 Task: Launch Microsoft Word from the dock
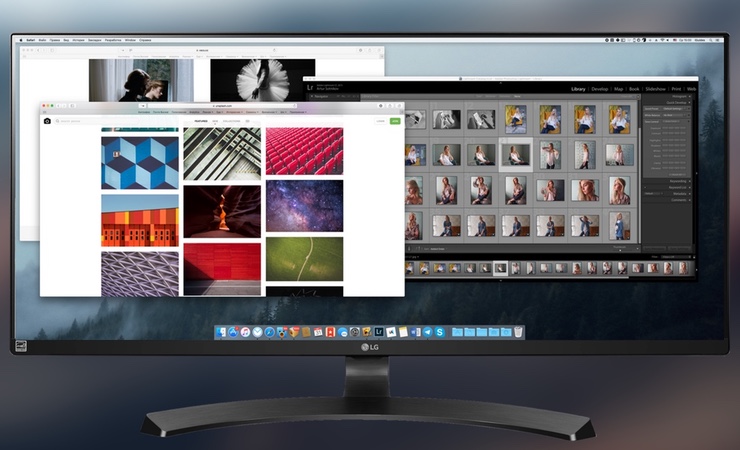(x=415, y=332)
